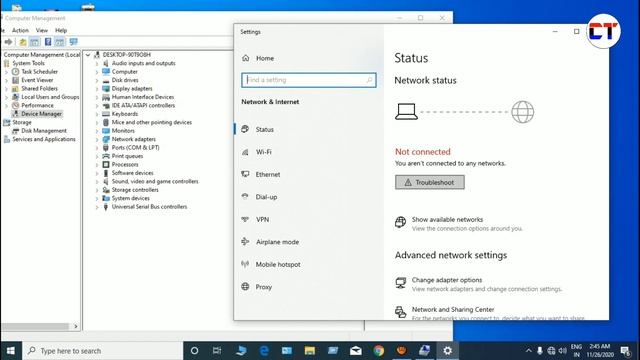Open Task View on taskbar
Viewport: 640px width, 360px height.
click(x=217, y=351)
